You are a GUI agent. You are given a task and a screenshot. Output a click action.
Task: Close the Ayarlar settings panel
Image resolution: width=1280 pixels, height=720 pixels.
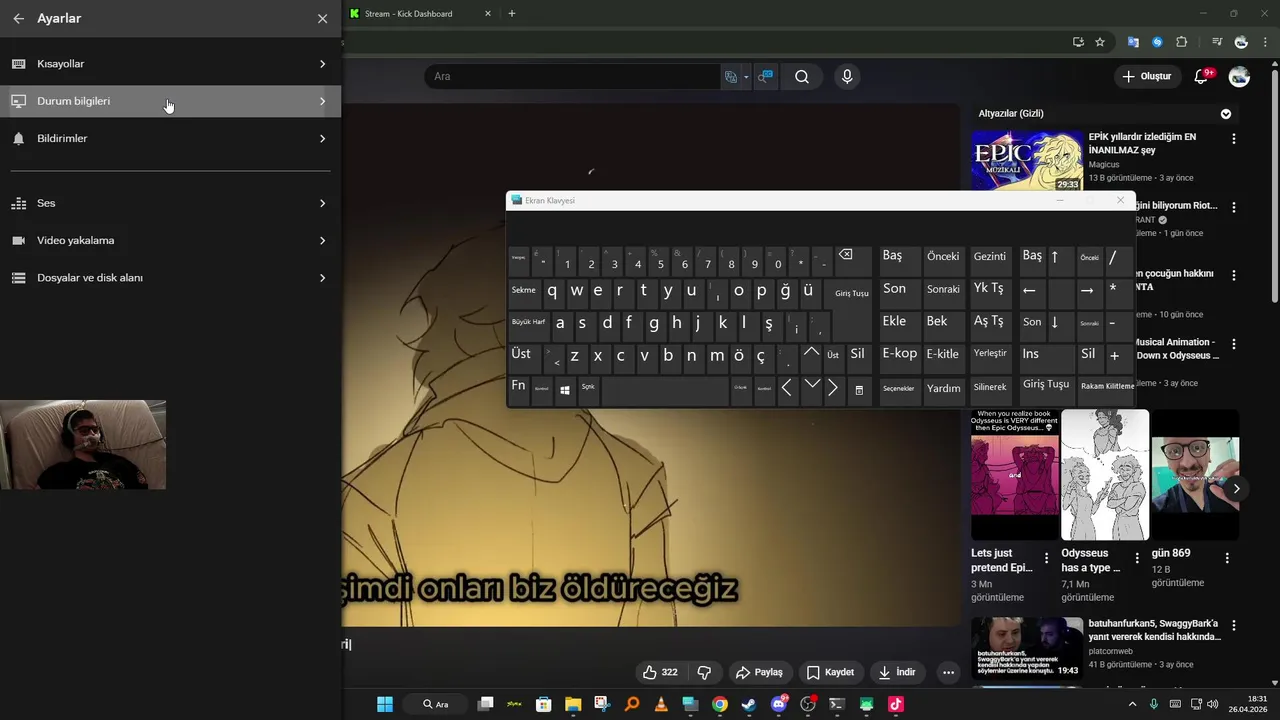[x=322, y=19]
